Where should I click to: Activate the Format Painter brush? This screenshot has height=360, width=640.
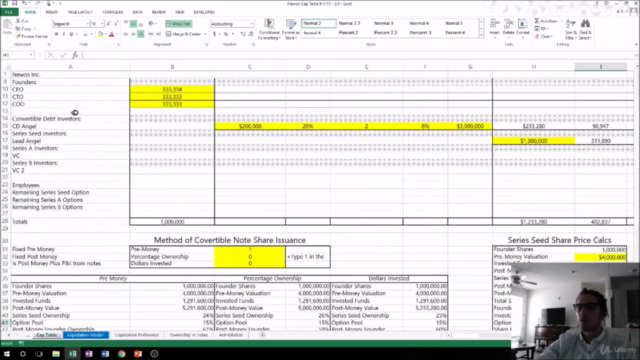point(32,36)
